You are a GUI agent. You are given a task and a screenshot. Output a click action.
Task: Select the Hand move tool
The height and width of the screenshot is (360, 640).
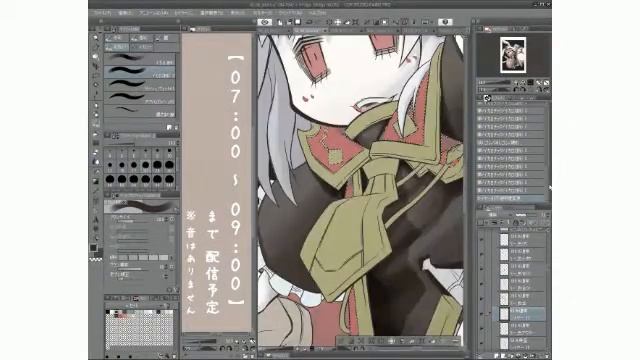click(x=96, y=47)
